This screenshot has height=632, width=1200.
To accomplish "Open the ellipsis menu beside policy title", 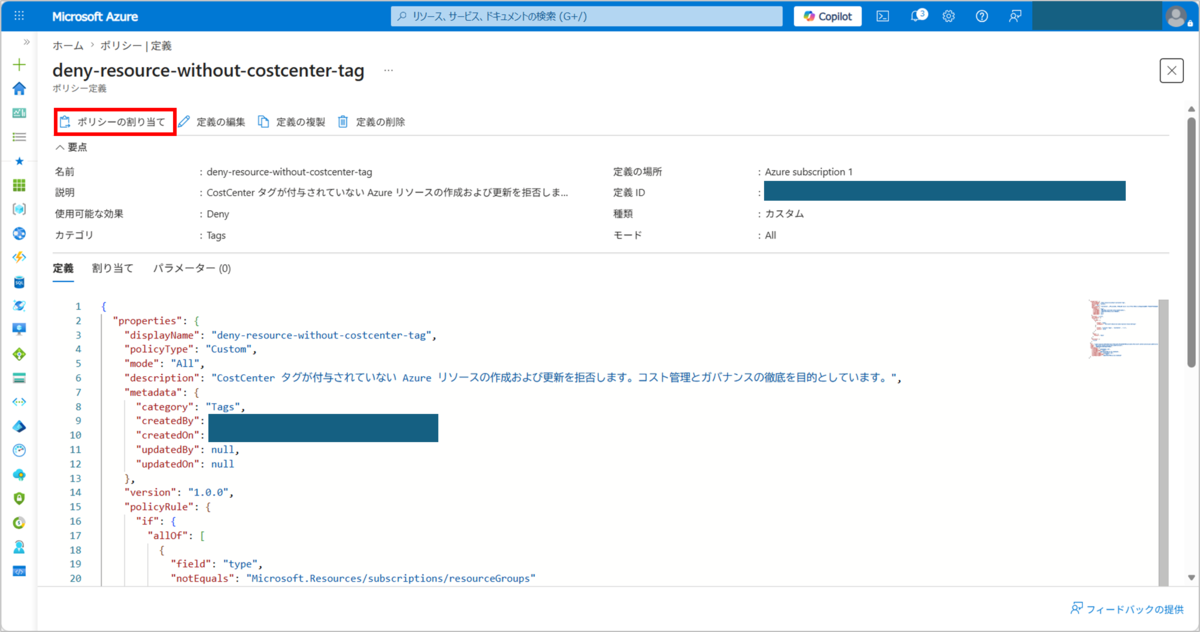I will click(388, 71).
